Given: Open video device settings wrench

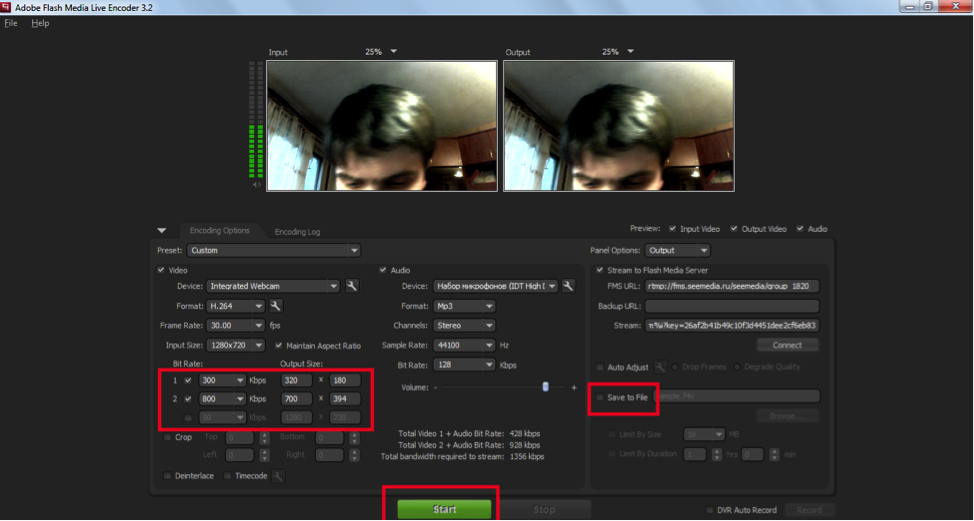Looking at the screenshot, I should (x=352, y=286).
